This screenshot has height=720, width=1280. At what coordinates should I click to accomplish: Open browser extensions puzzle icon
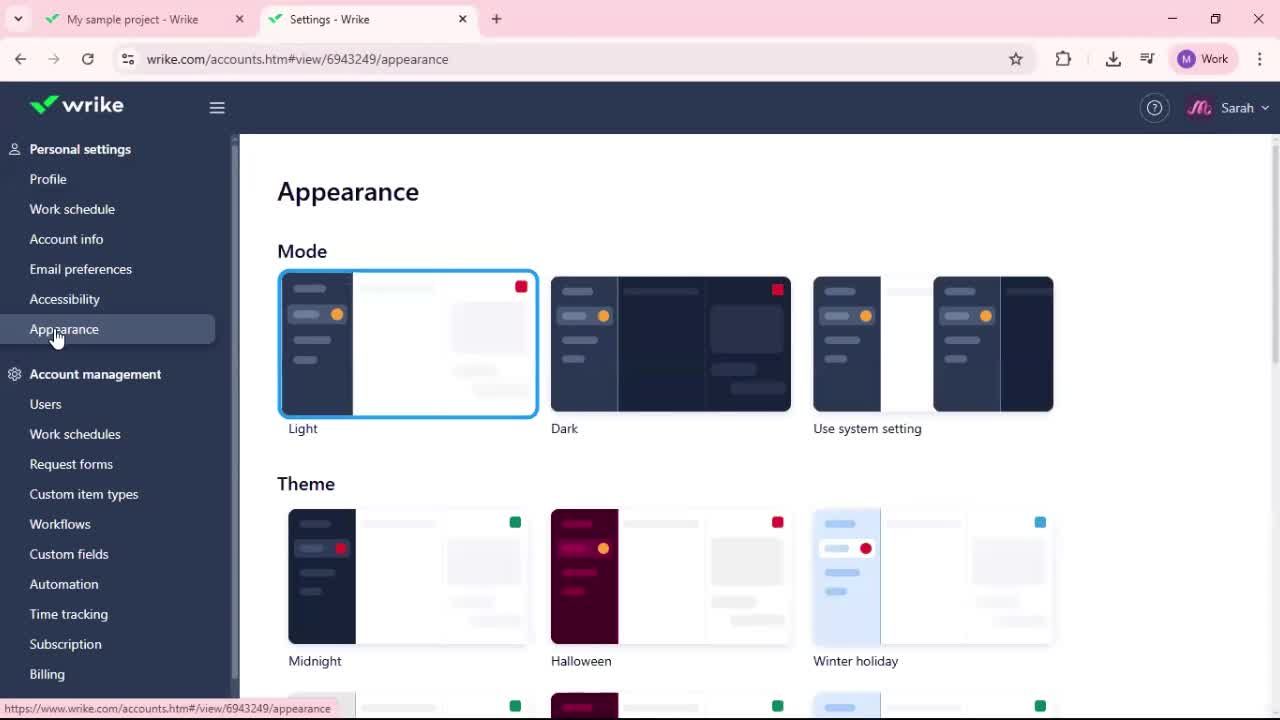(1063, 59)
